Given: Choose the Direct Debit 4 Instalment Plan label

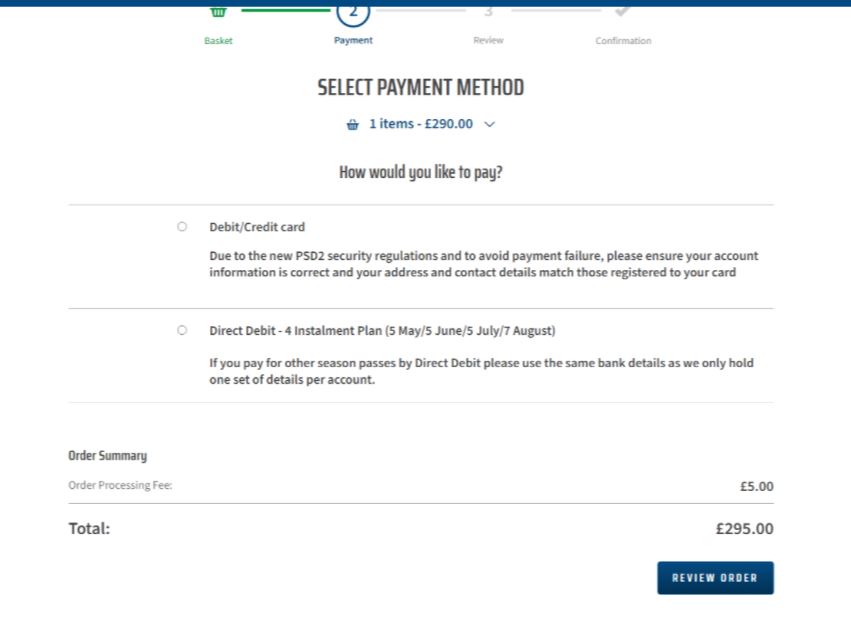Looking at the screenshot, I should click(x=382, y=331).
